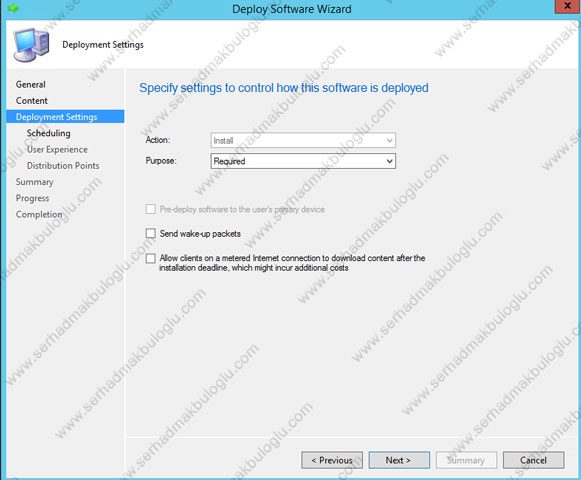The width and height of the screenshot is (581, 480).
Task: Cancel the deployment wizard
Action: coord(534,460)
